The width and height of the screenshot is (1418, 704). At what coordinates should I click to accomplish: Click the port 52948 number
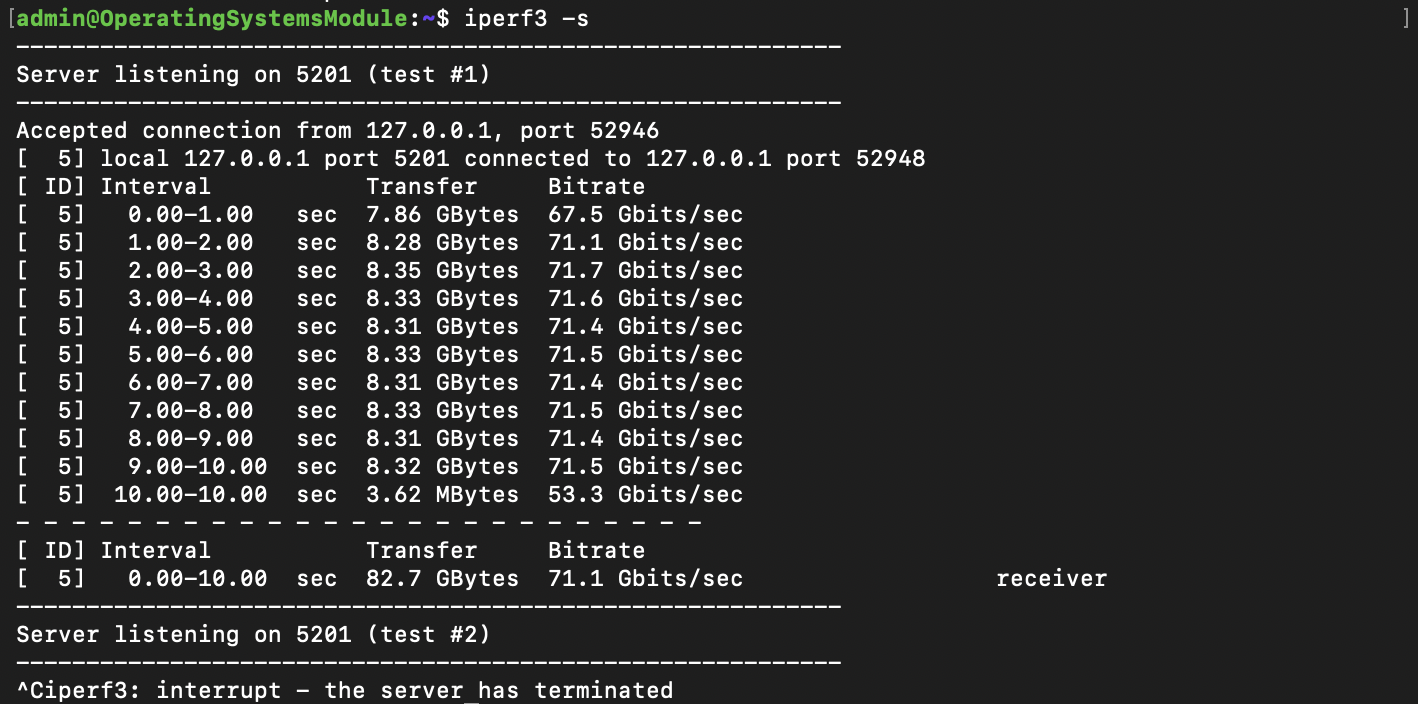point(890,159)
